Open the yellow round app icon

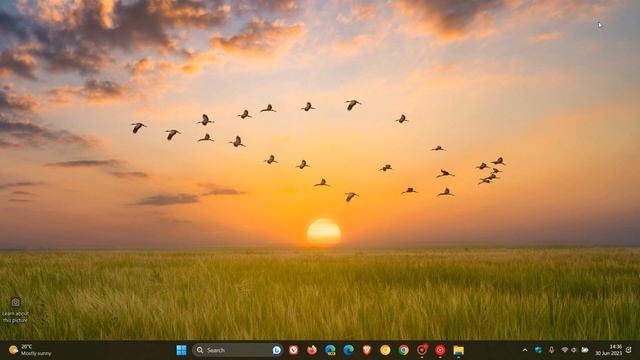(385, 350)
